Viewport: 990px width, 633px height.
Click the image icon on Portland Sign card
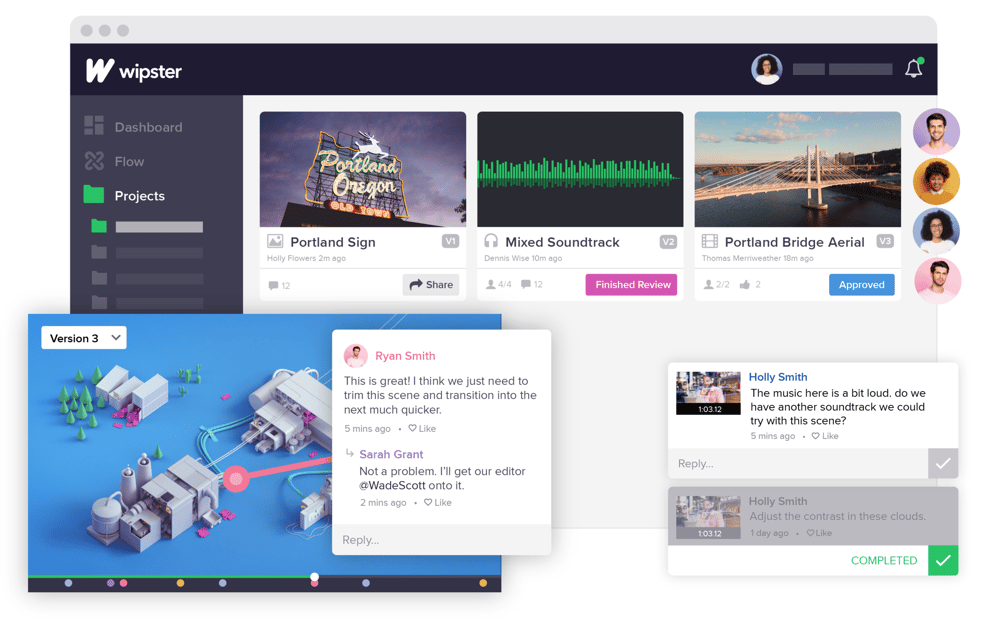pos(273,241)
